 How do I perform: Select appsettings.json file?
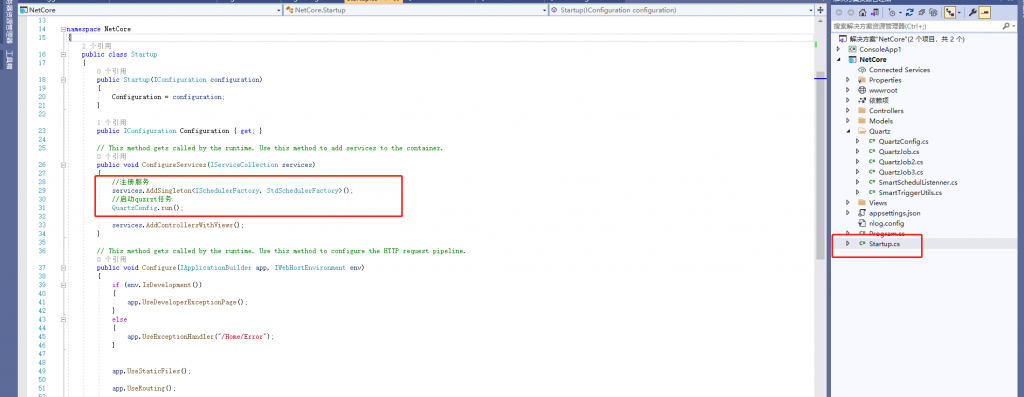[x=894, y=213]
